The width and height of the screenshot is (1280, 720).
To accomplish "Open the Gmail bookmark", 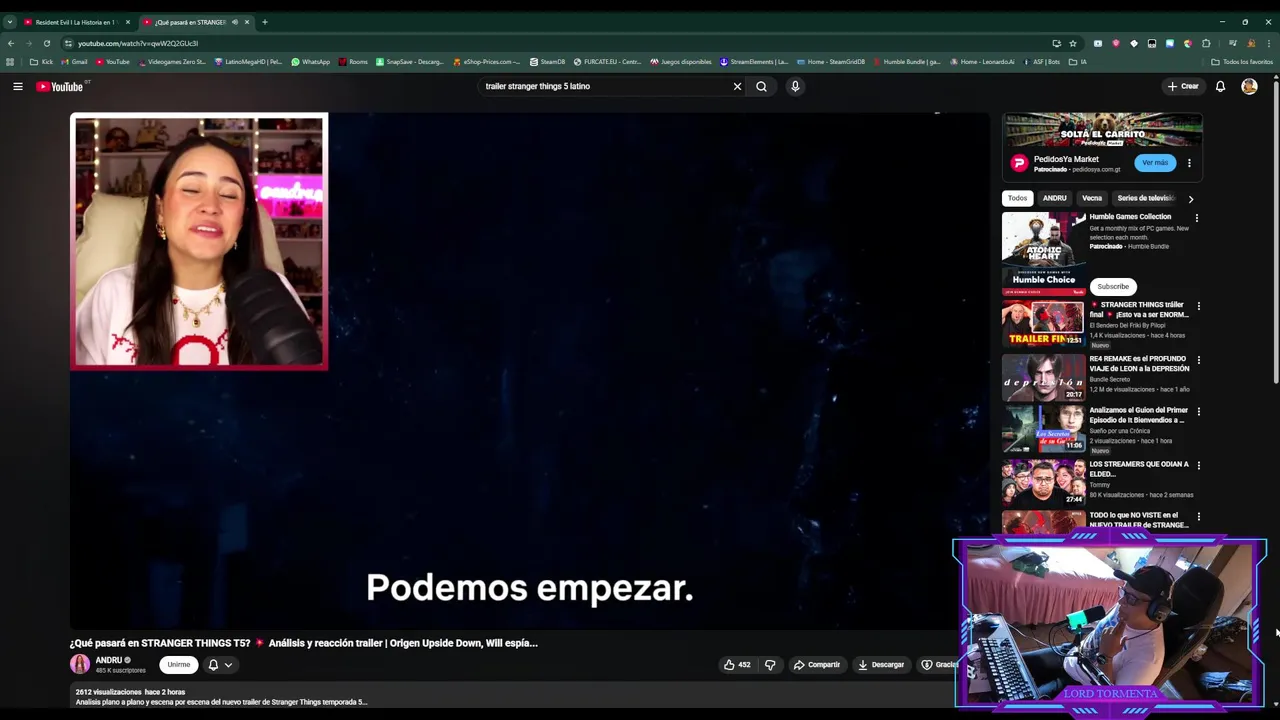I will tap(74, 62).
